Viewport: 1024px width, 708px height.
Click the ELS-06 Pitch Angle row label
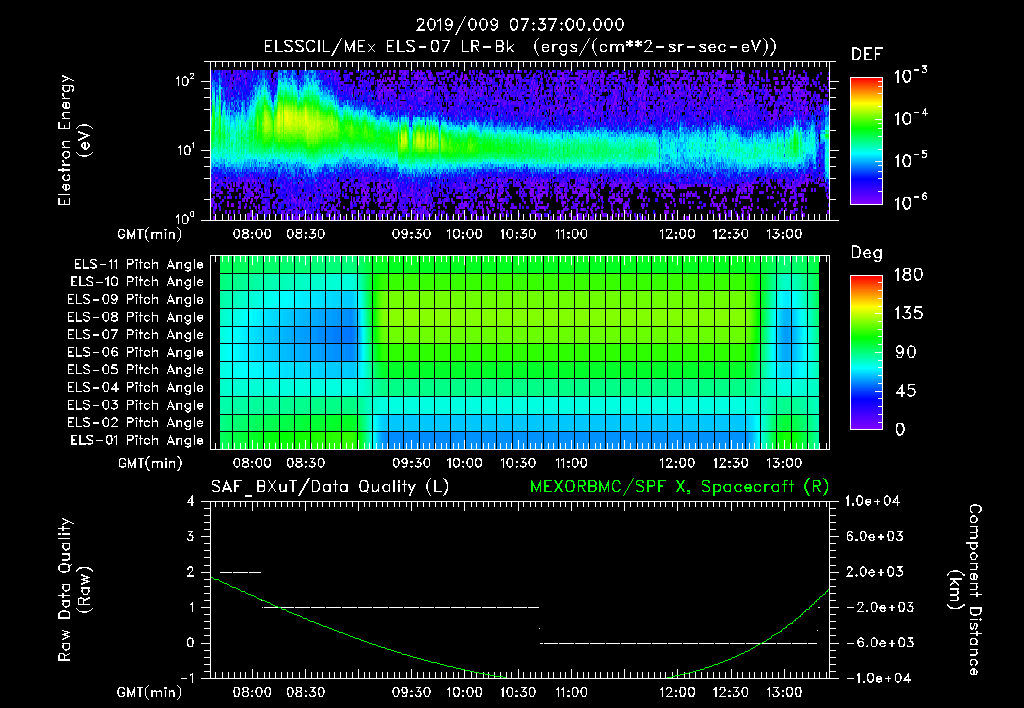(135, 352)
